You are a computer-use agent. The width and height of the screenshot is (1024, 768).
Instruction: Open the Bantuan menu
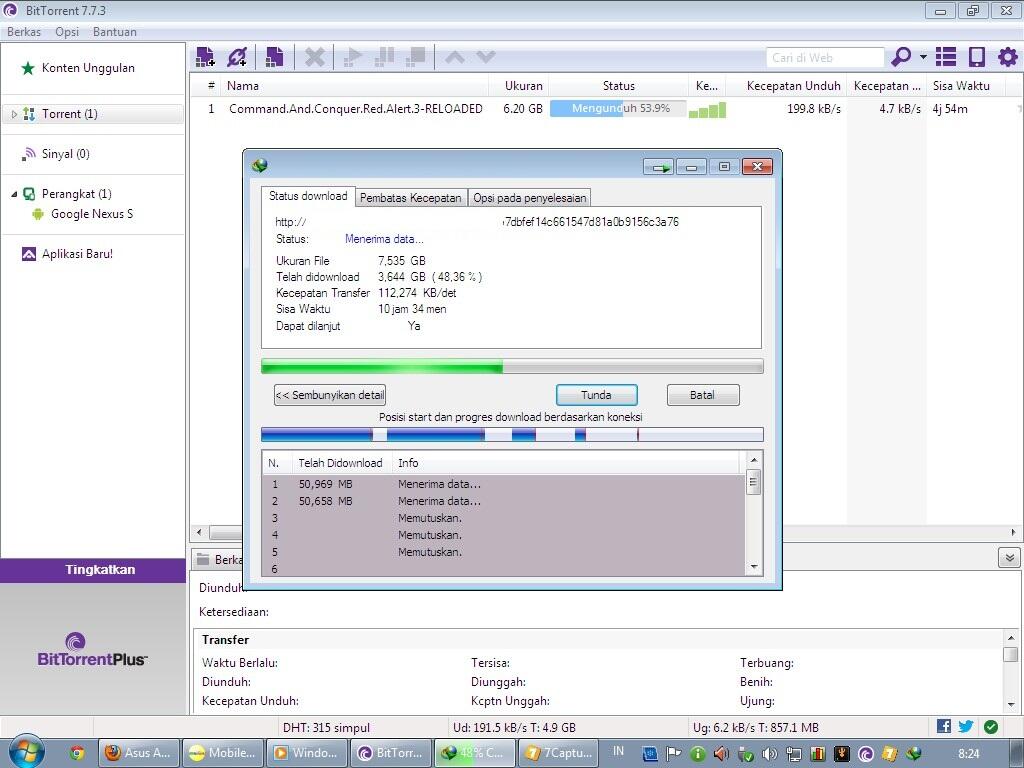(x=115, y=31)
